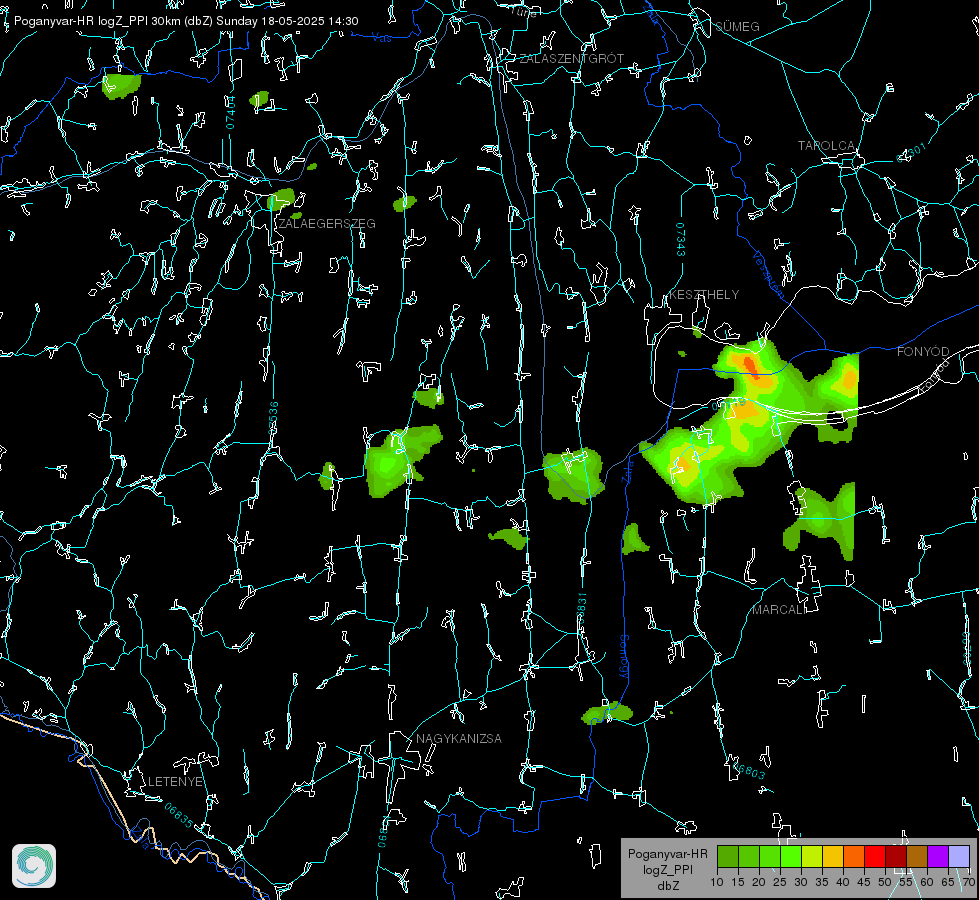Click the TAPOLCA town label
979x900 pixels.
click(827, 145)
